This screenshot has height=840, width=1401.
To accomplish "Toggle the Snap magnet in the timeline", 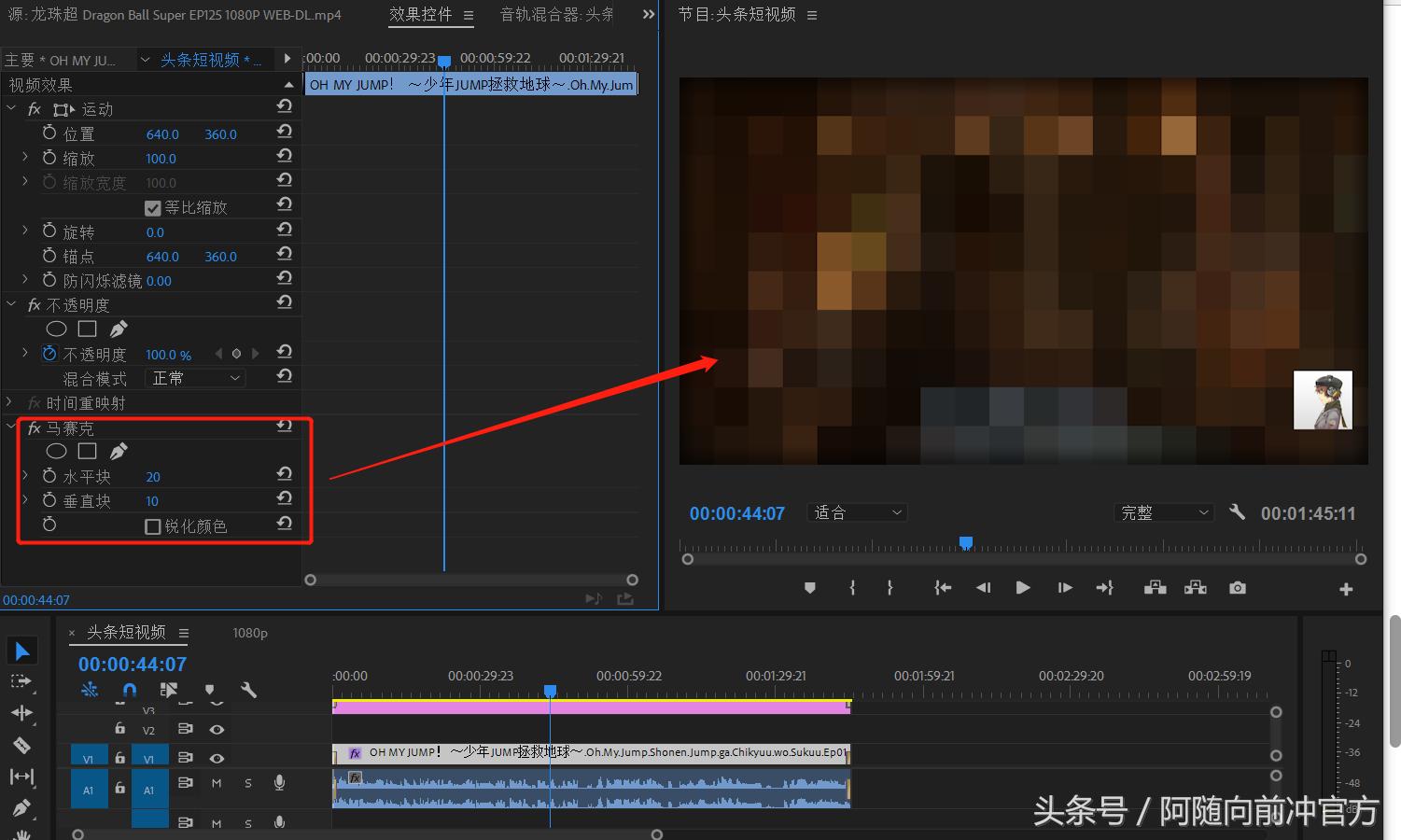I will 128,690.
